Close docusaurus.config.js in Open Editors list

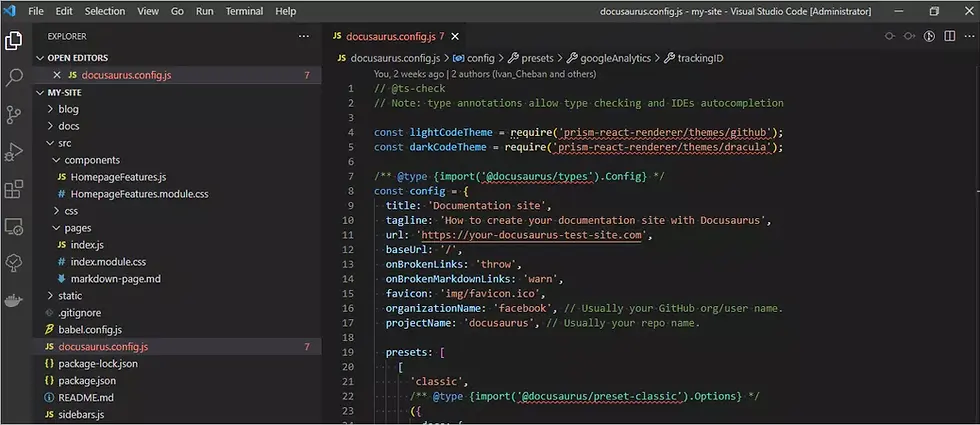pyautogui.click(x=57, y=75)
